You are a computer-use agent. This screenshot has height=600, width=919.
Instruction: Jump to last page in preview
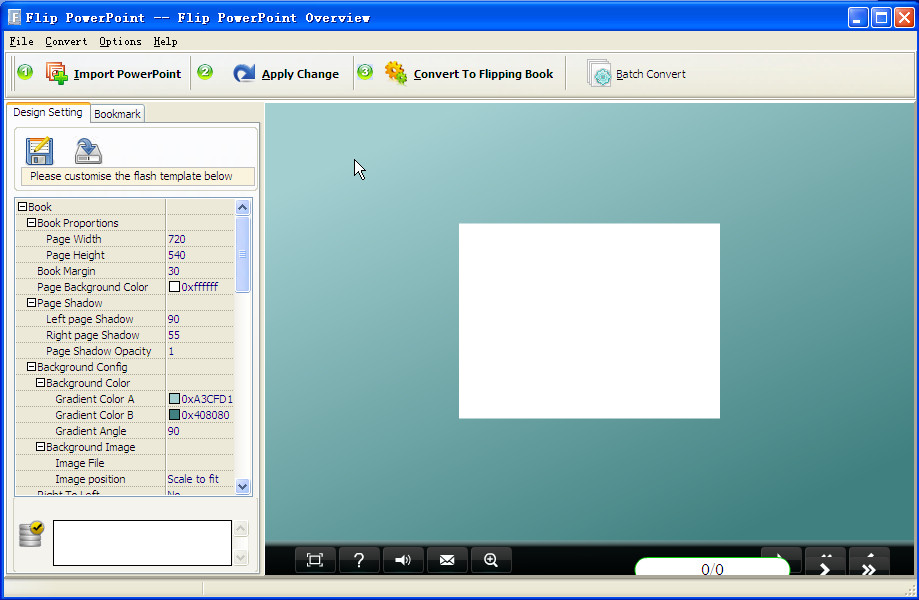coord(869,562)
